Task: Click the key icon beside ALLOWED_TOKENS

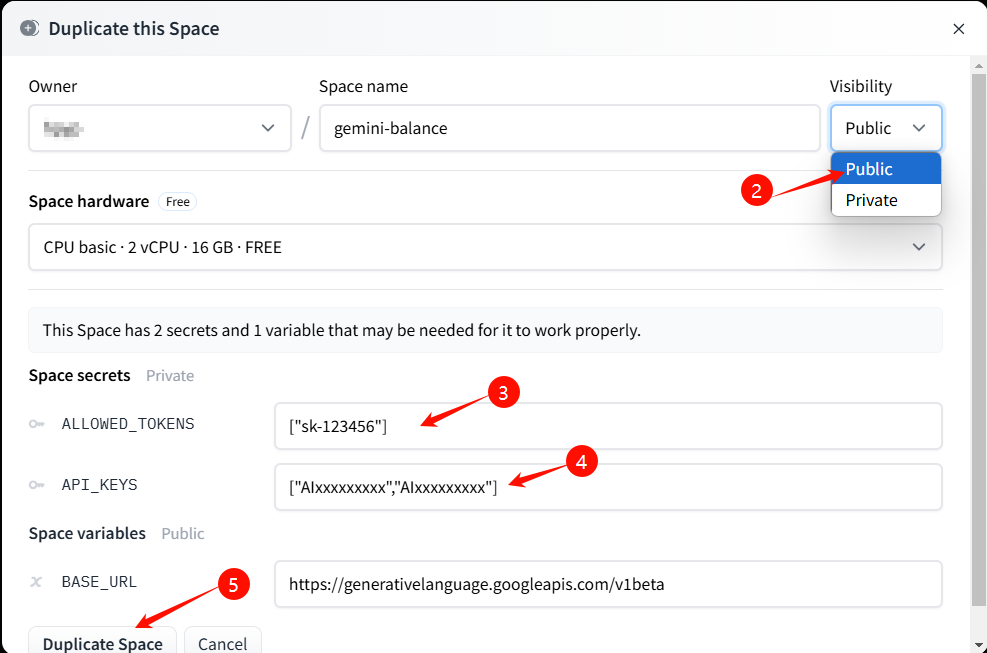Action: (x=37, y=424)
